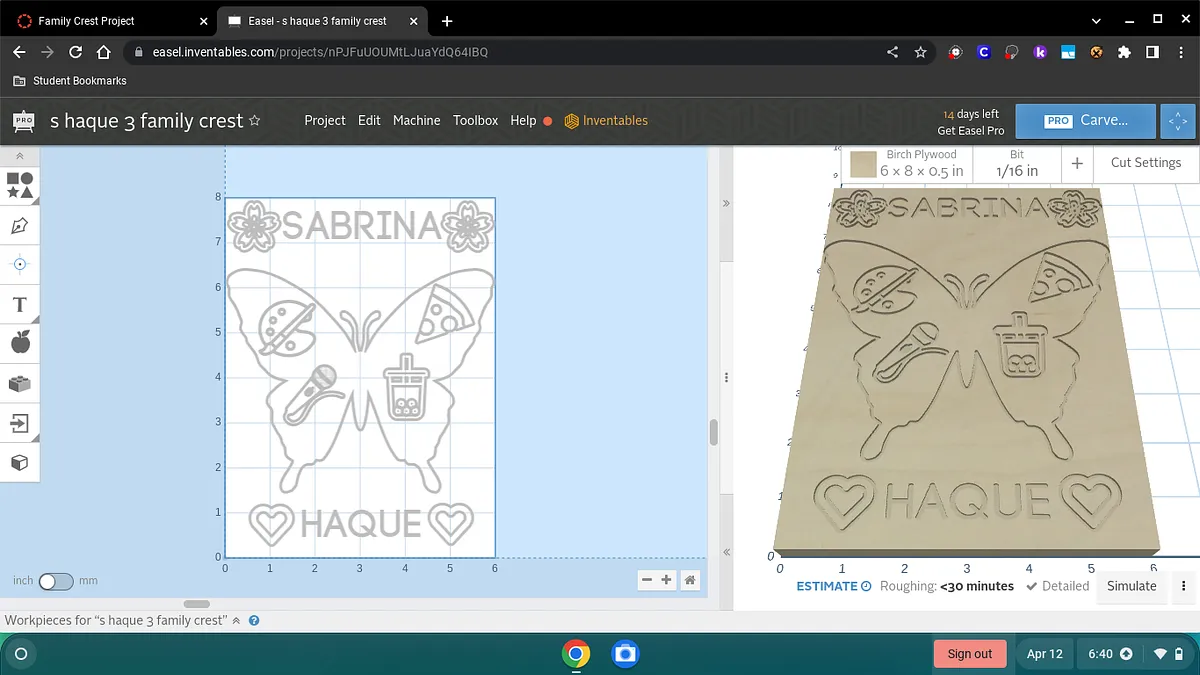Open the 3D cube tool

20,463
